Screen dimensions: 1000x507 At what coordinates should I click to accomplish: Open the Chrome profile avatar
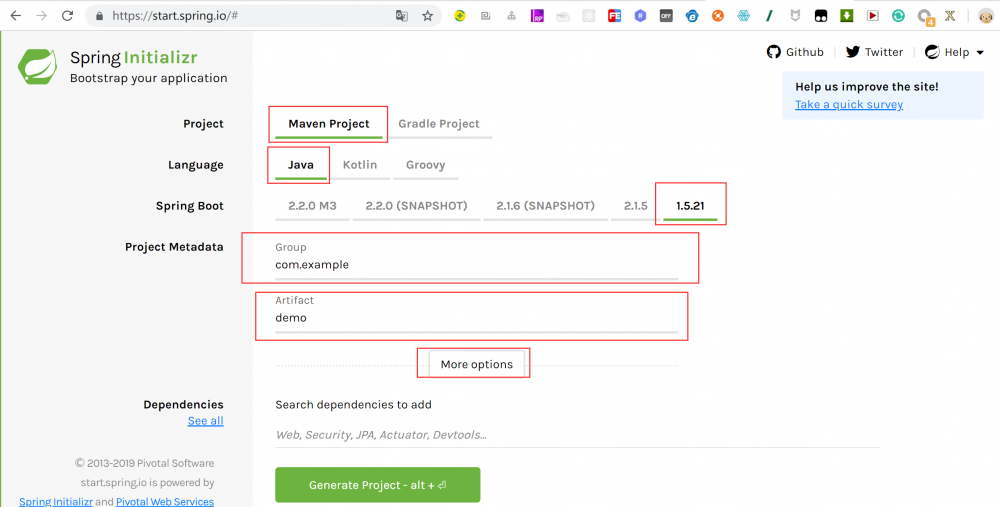pos(987,16)
